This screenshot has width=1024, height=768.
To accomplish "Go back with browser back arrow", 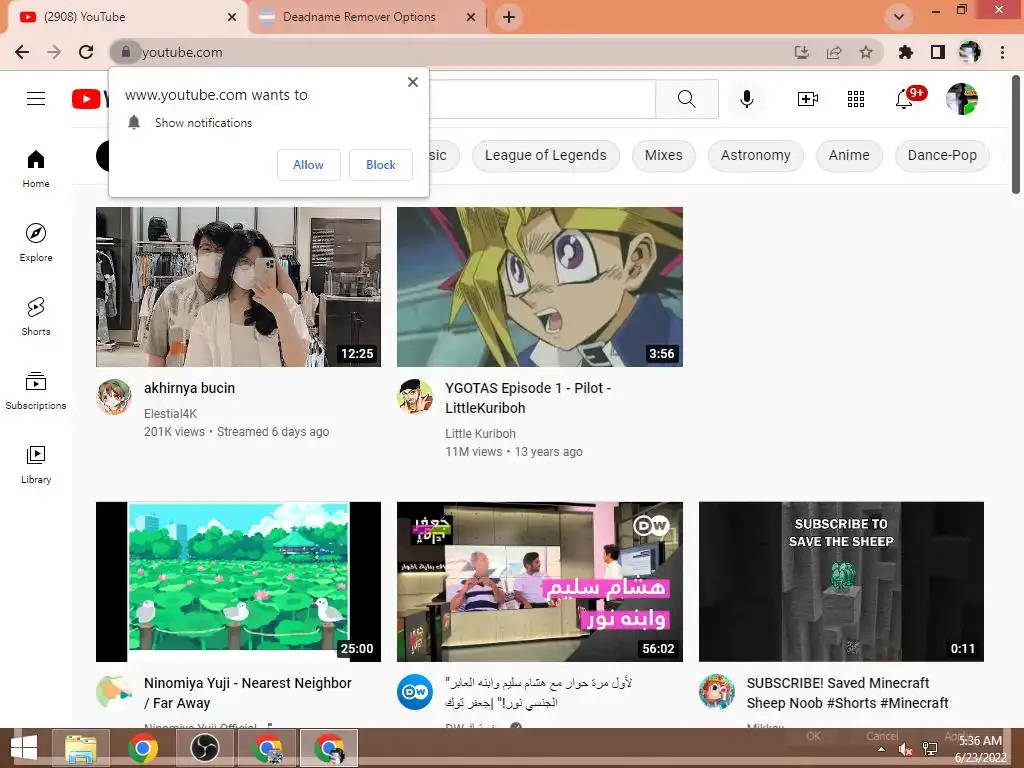I will (22, 52).
